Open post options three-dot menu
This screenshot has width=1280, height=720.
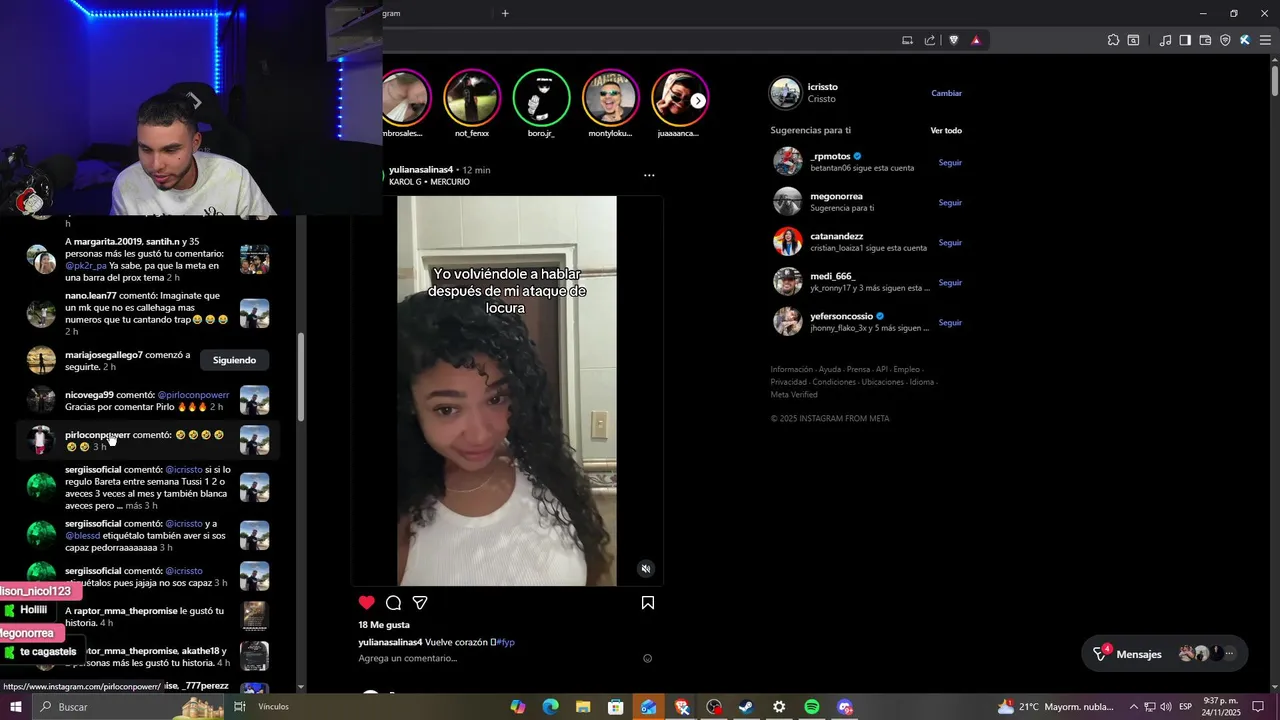point(649,175)
